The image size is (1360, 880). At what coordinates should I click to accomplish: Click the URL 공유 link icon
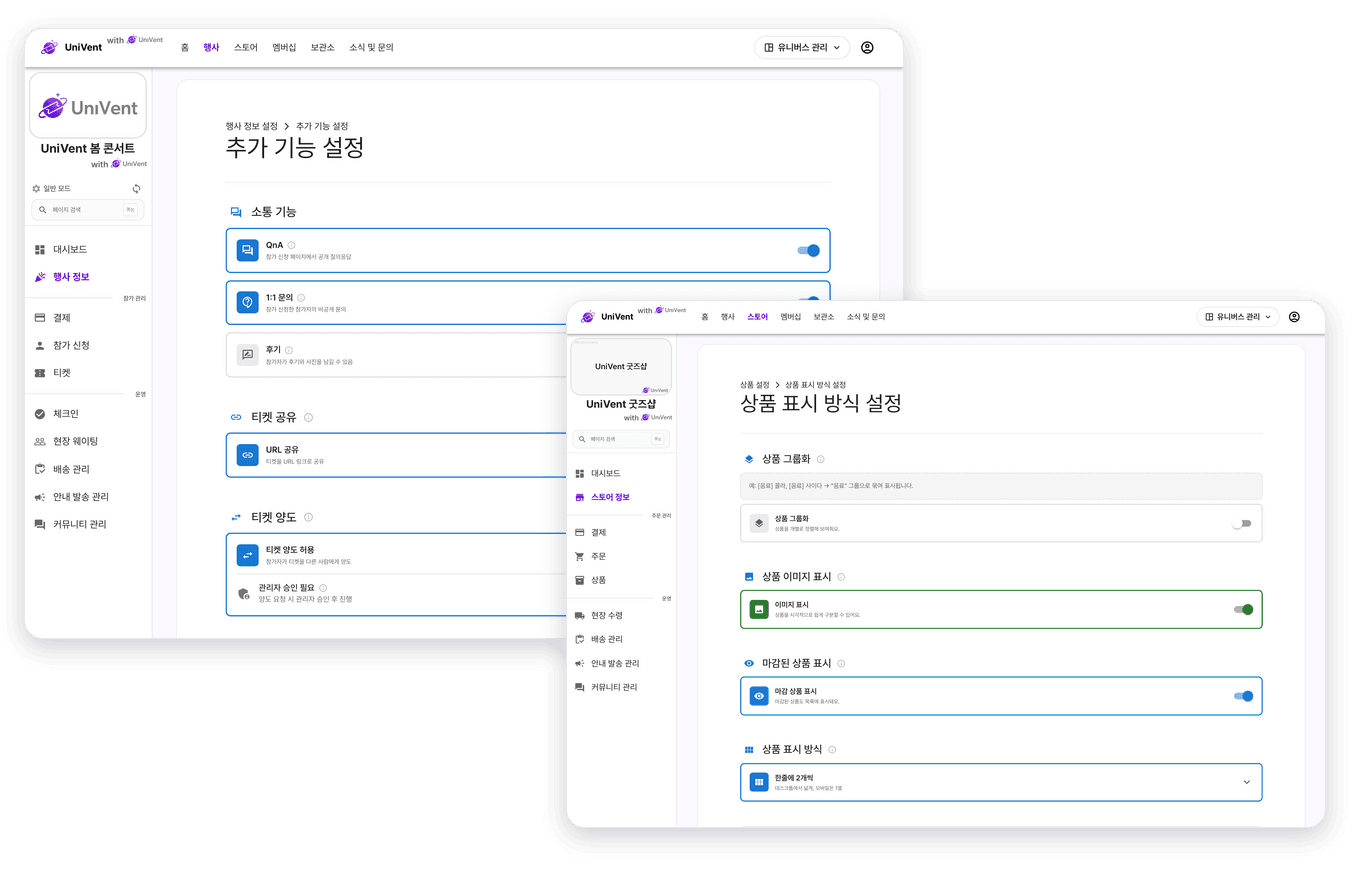(x=248, y=455)
